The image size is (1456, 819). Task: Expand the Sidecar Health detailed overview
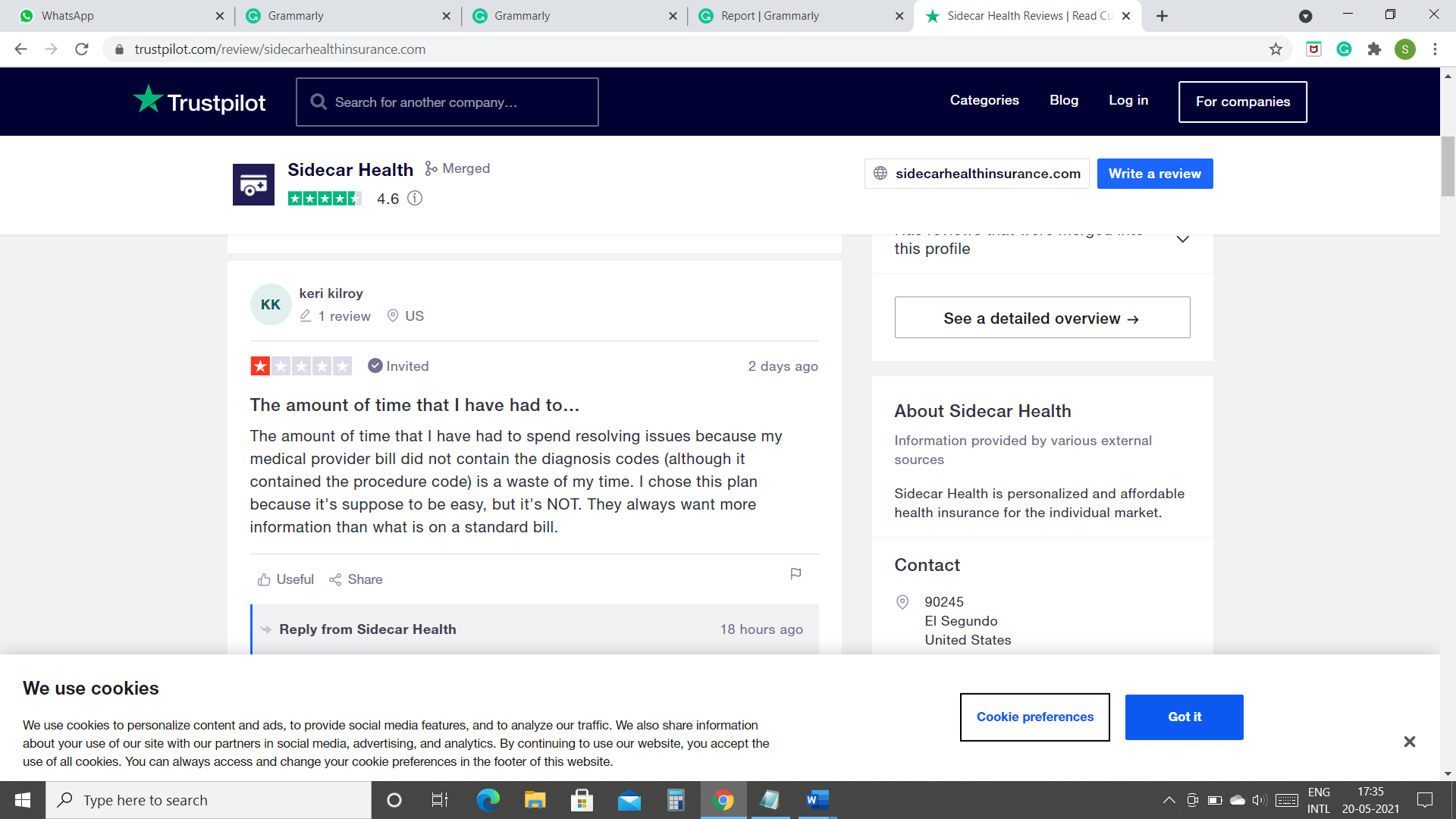(x=1041, y=317)
